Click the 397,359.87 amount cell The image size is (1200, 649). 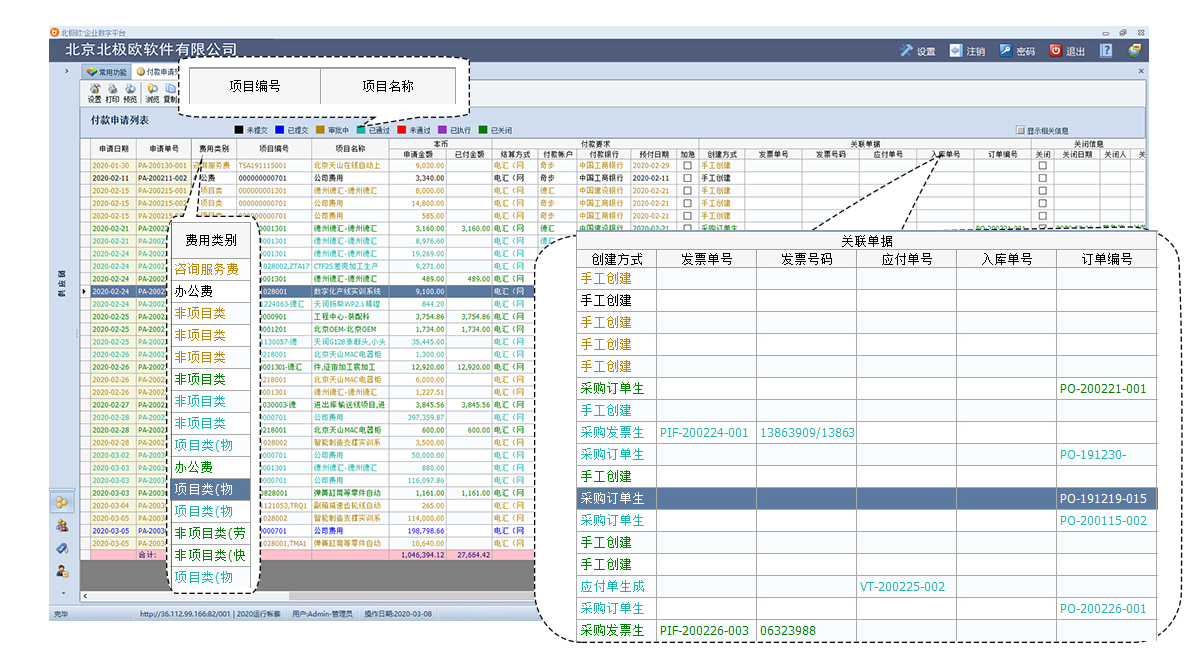pos(417,416)
